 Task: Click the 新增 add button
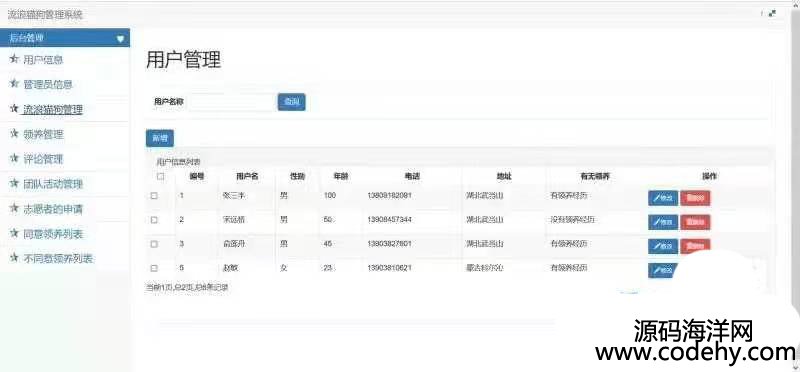click(160, 138)
